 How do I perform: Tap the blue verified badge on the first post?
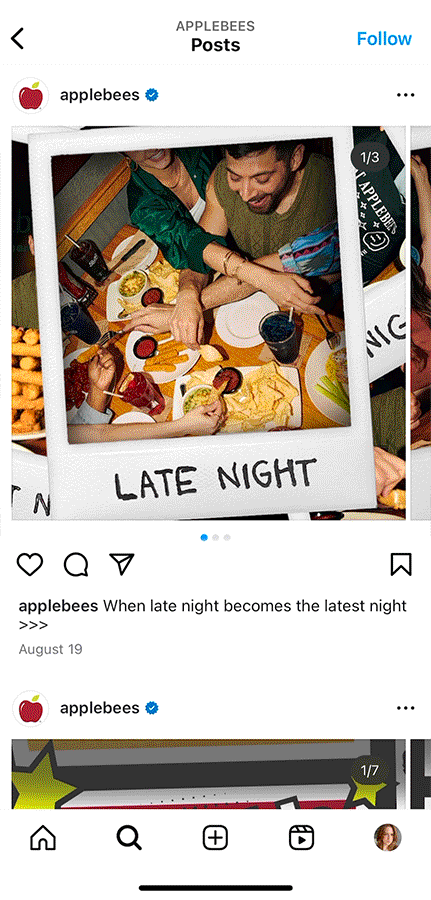[152, 95]
